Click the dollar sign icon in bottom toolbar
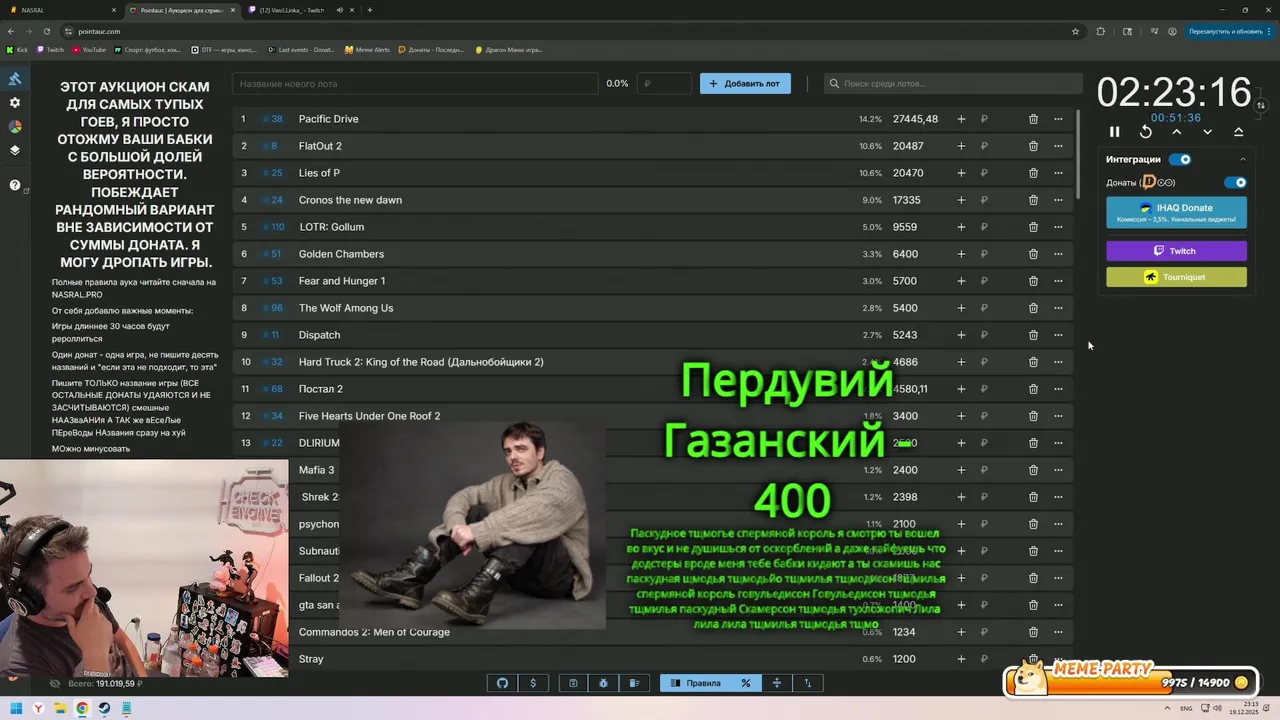1280x720 pixels. click(x=533, y=683)
